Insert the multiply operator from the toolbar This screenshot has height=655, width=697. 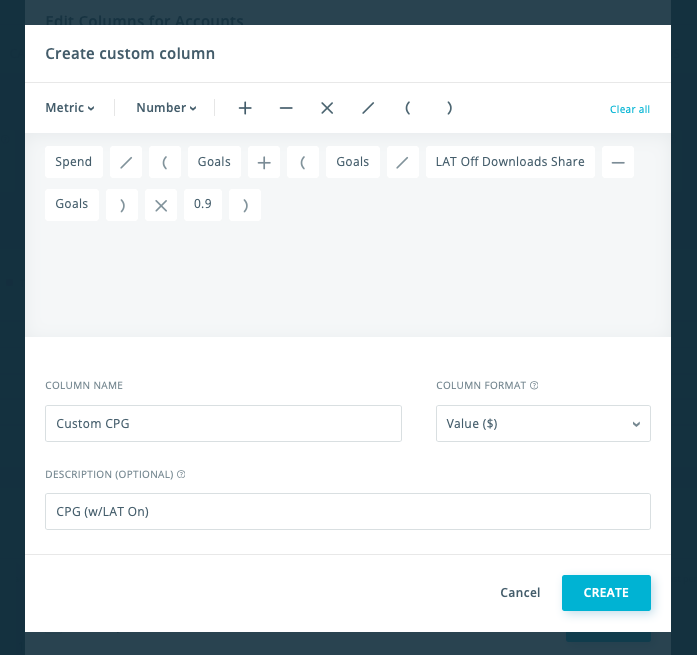327,108
